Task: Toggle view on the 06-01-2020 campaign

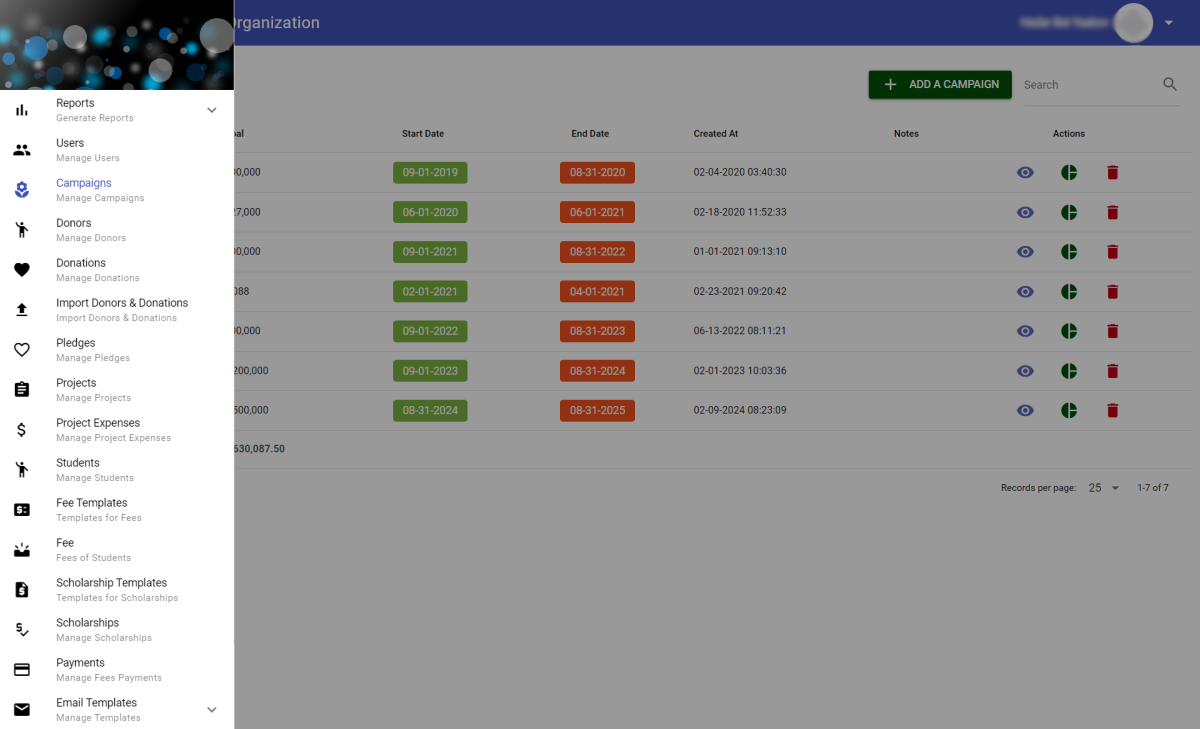Action: click(1025, 212)
